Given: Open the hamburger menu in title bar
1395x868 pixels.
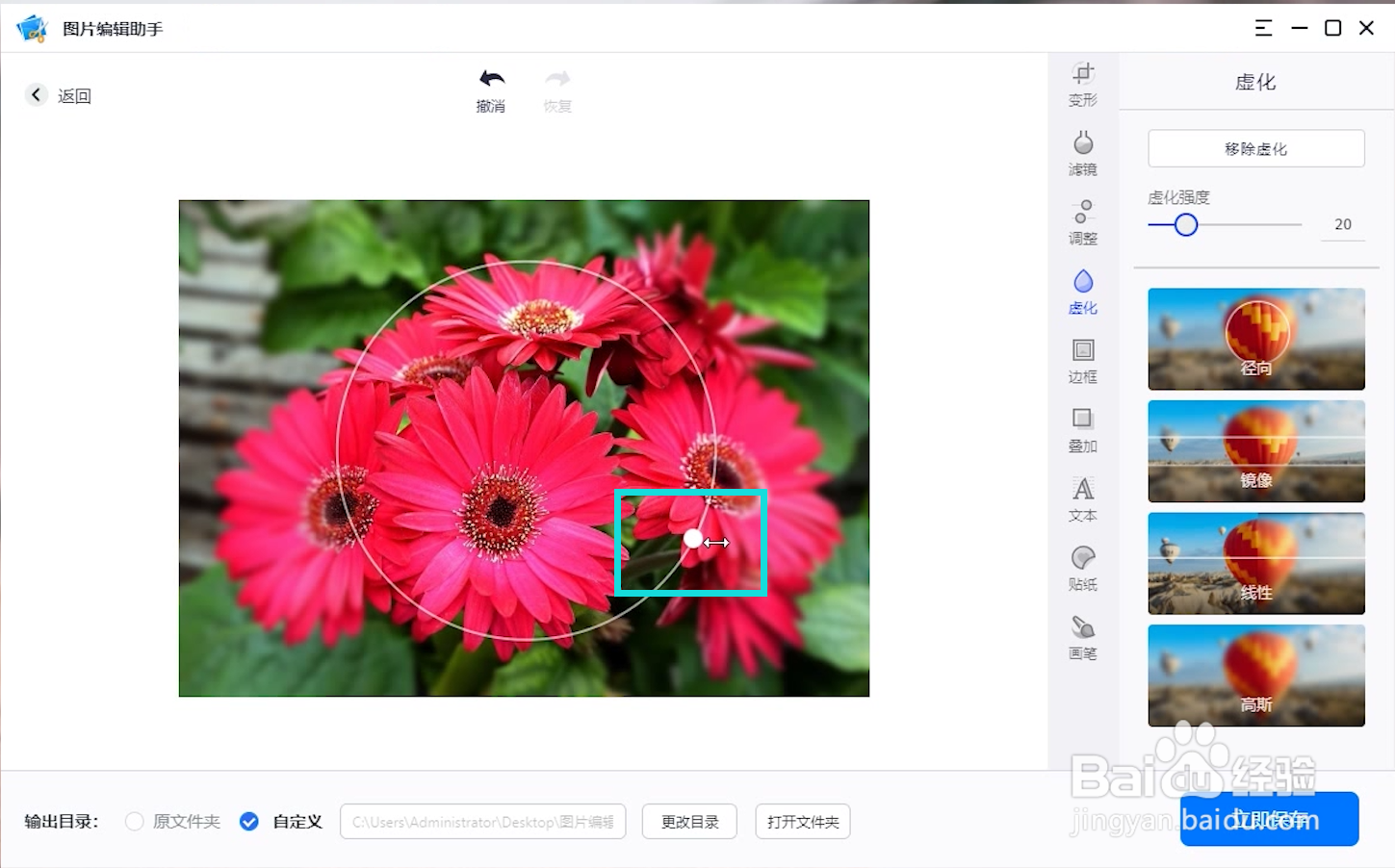Looking at the screenshot, I should 1263,28.
